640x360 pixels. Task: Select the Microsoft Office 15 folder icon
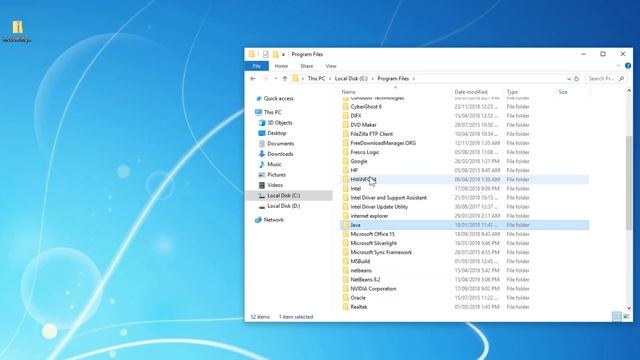346,234
